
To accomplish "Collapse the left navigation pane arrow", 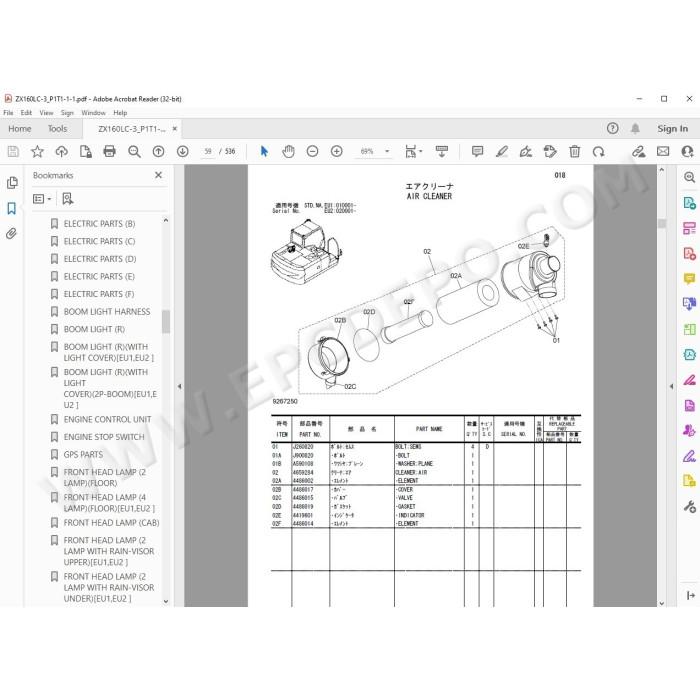I will click(x=179, y=387).
